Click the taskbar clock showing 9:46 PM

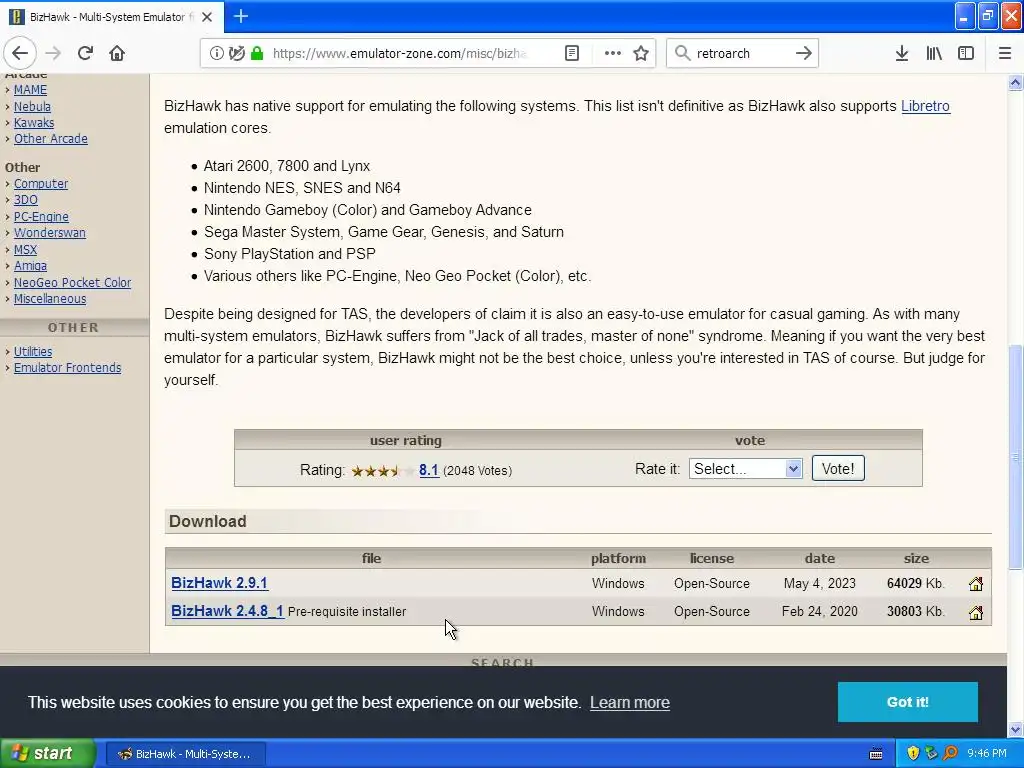[x=987, y=753]
